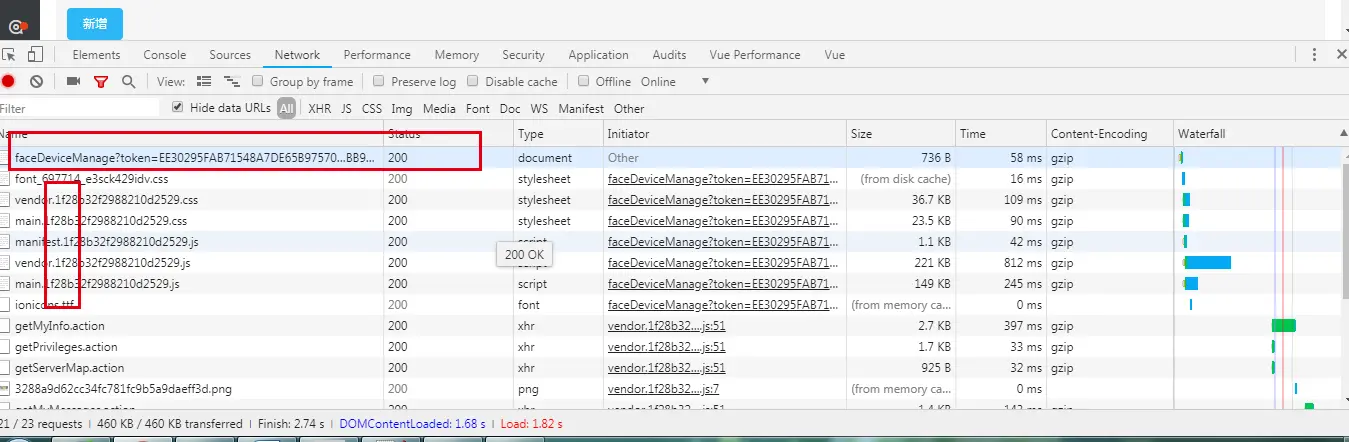Stop recording network log with red button
1349x442 pixels.
coord(8,81)
